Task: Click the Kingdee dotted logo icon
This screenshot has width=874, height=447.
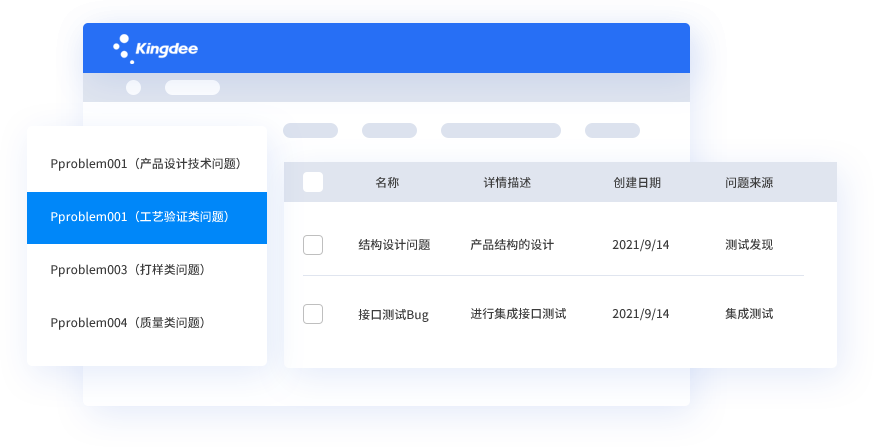Action: tap(123, 48)
